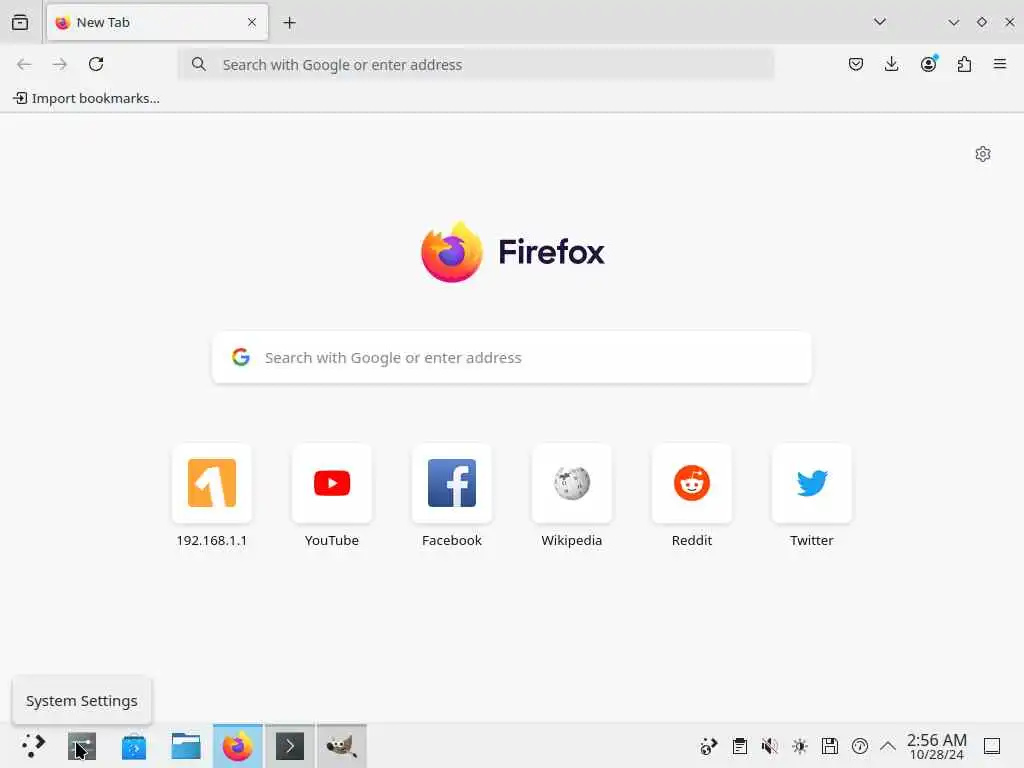Open the Downloads panel
Screen dimensions: 1024x768
(891, 64)
